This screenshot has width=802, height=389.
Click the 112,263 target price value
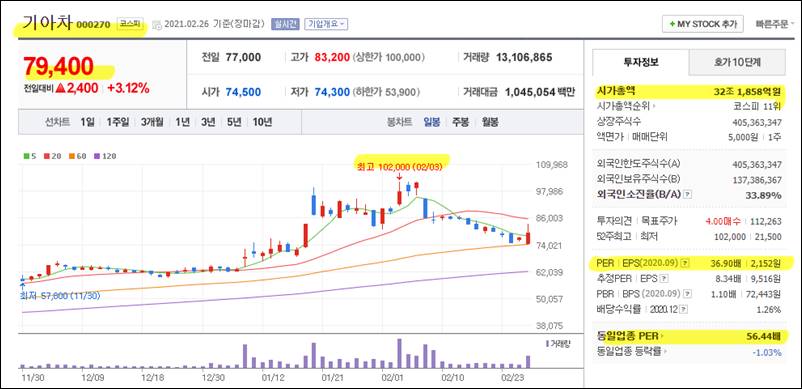pos(766,221)
